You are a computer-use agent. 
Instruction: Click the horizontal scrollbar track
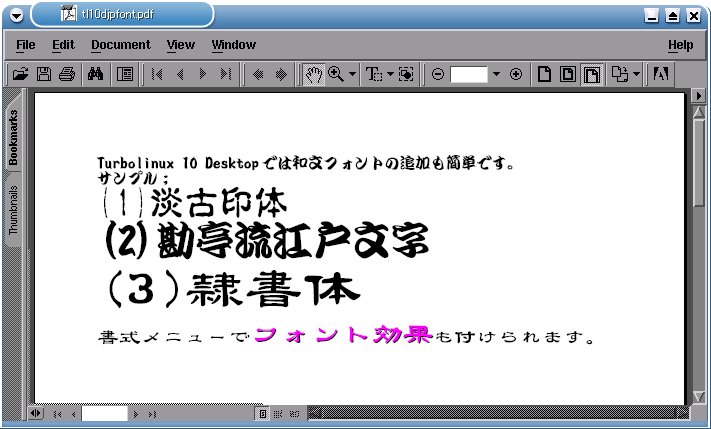point(497,413)
